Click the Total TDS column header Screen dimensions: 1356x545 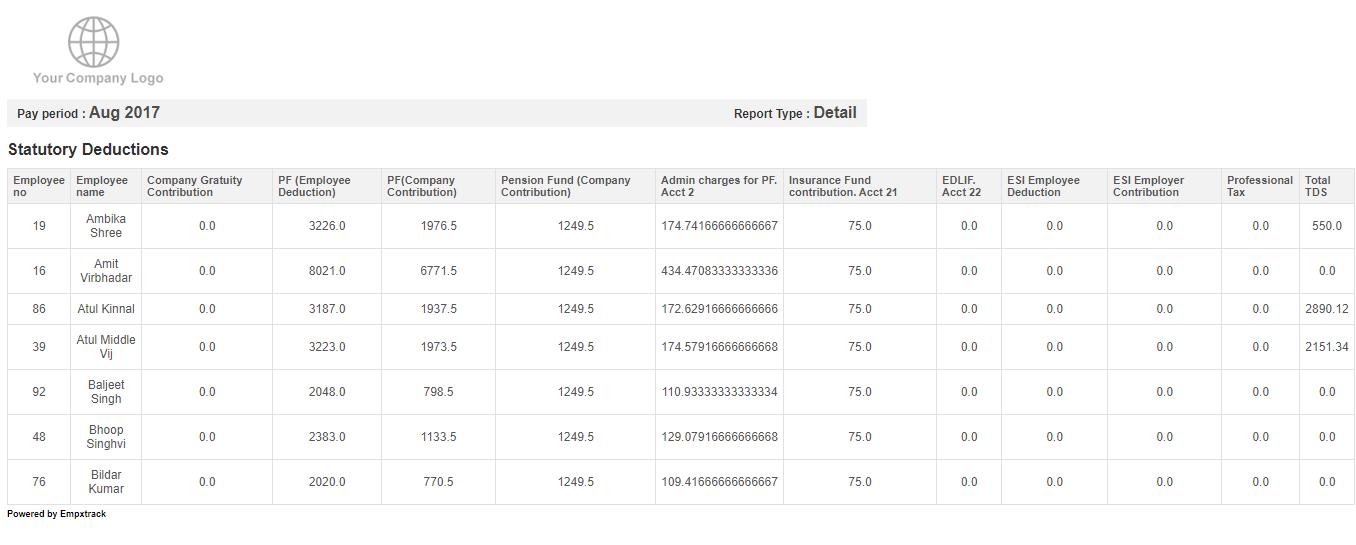pyautogui.click(x=1317, y=186)
